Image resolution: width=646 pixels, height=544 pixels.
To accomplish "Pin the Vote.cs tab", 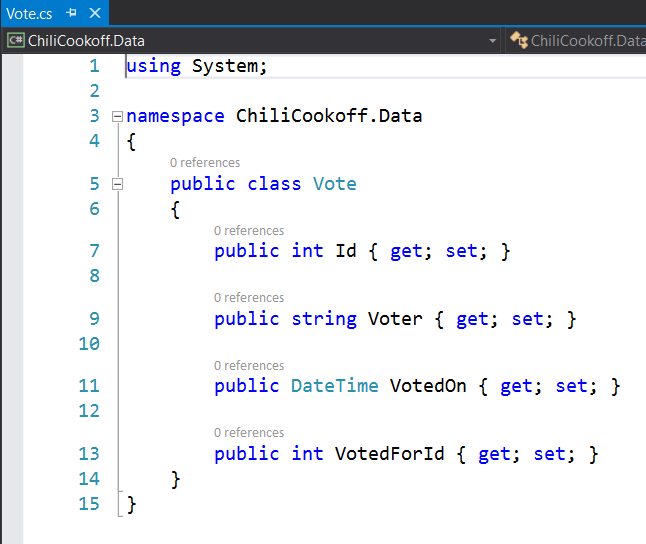I will 71,14.
